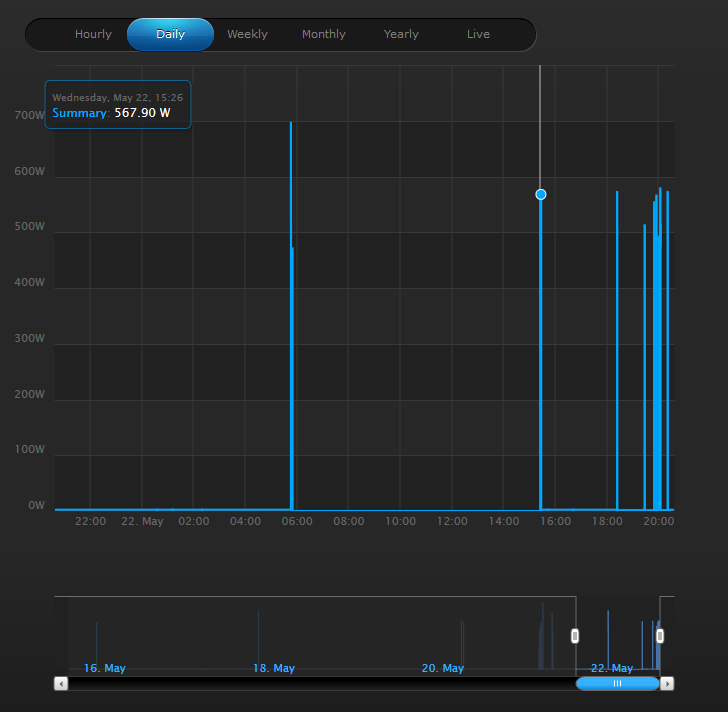
Task: Click the navigator right scroll arrow
Action: pyautogui.click(x=667, y=683)
